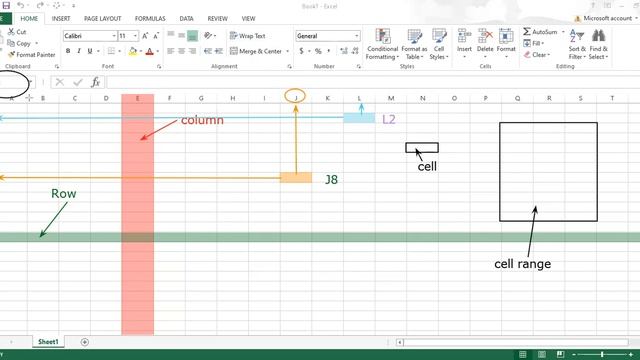
Task: Open the PAGE LAYOUT ribbon tab
Action: click(102, 19)
